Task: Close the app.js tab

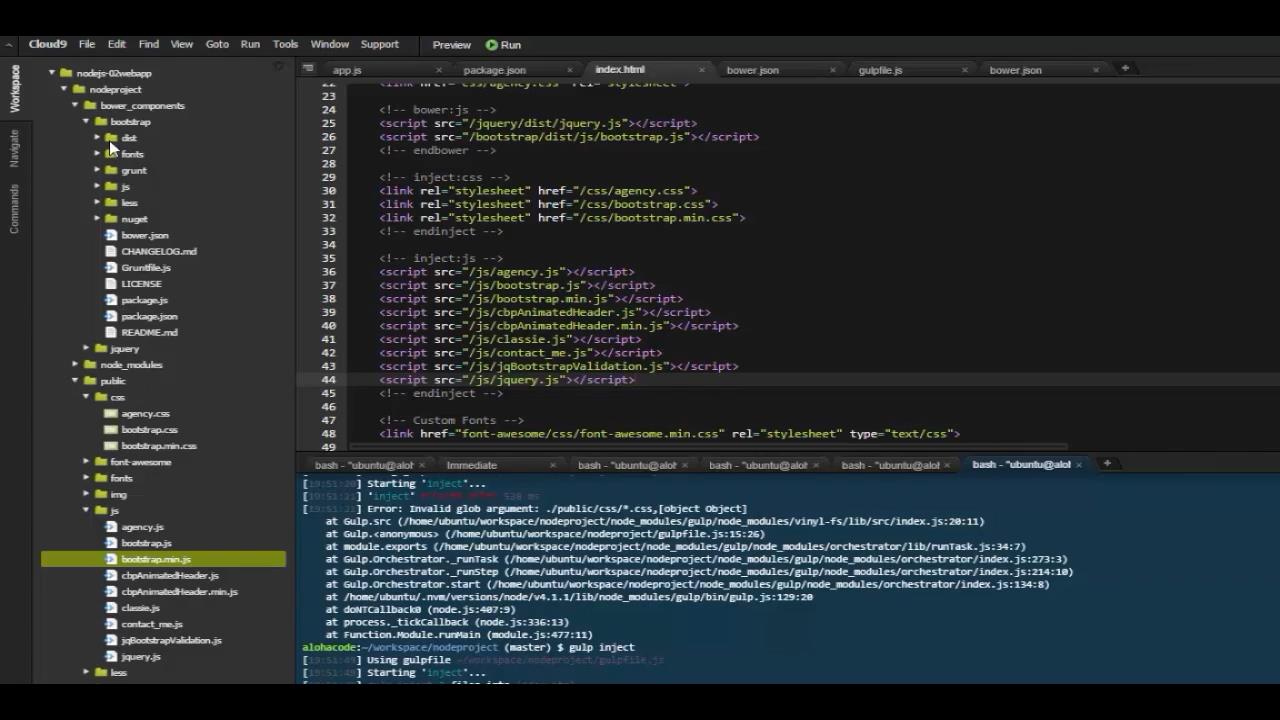Action: point(439,70)
